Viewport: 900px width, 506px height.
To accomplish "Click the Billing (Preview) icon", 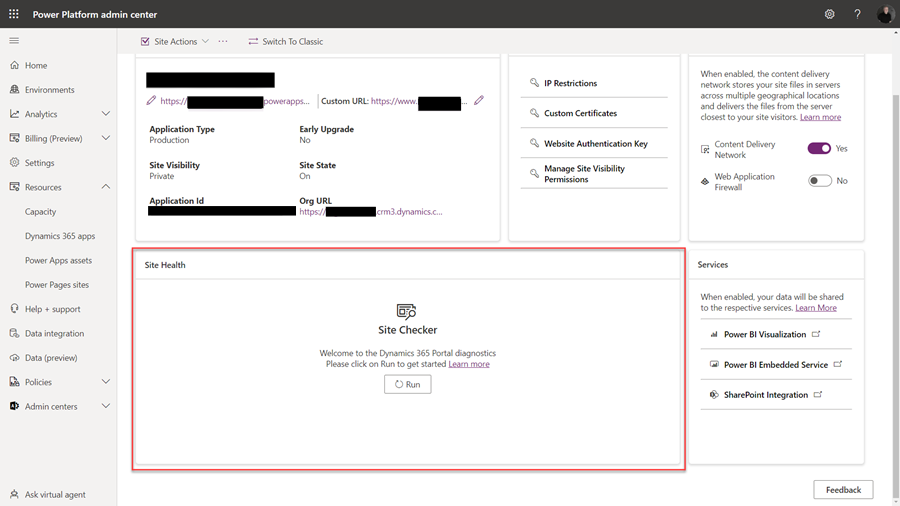I will [14, 138].
